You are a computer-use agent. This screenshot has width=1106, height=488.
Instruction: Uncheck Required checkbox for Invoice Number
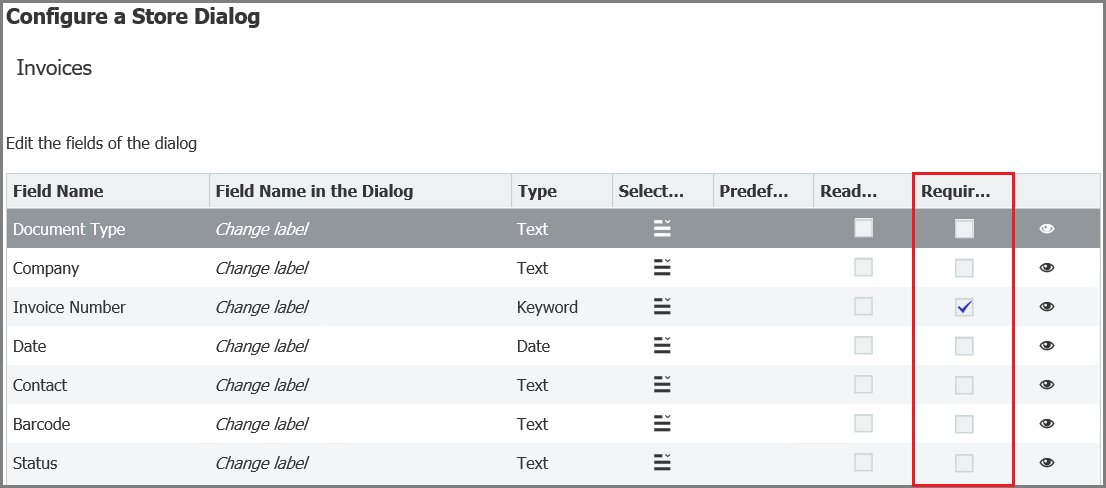(x=964, y=307)
